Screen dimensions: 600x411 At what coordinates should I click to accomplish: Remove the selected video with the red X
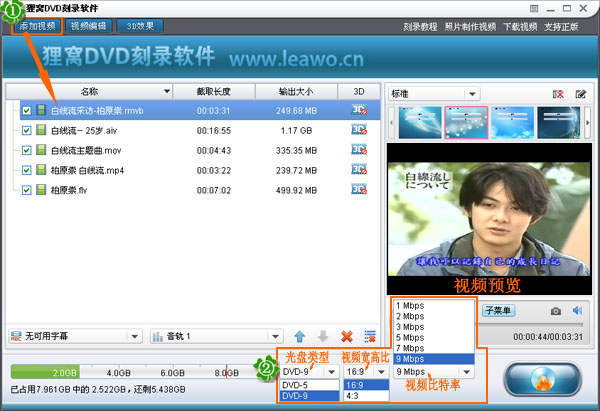347,336
